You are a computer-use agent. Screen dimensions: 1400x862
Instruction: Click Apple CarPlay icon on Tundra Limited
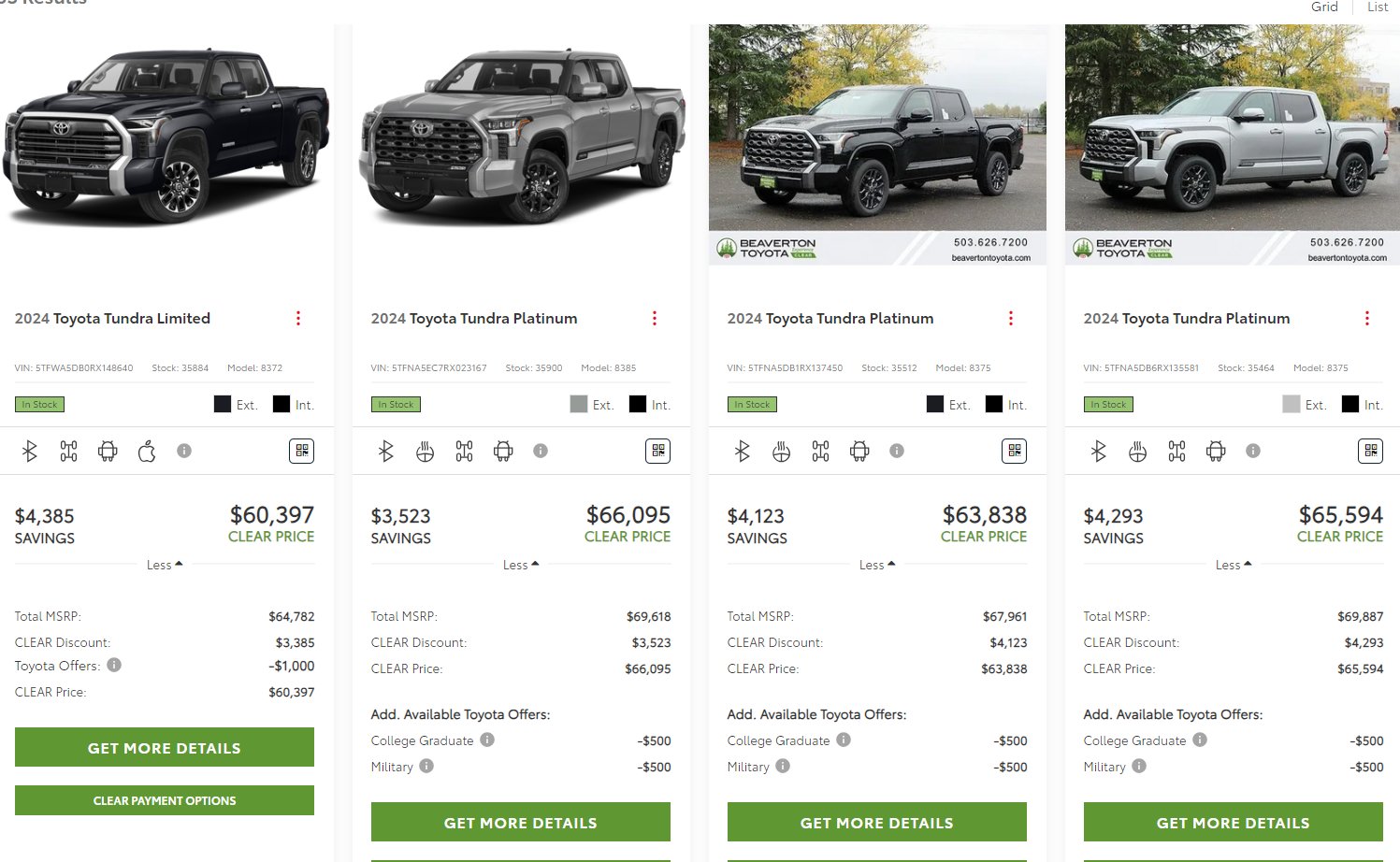click(x=147, y=452)
